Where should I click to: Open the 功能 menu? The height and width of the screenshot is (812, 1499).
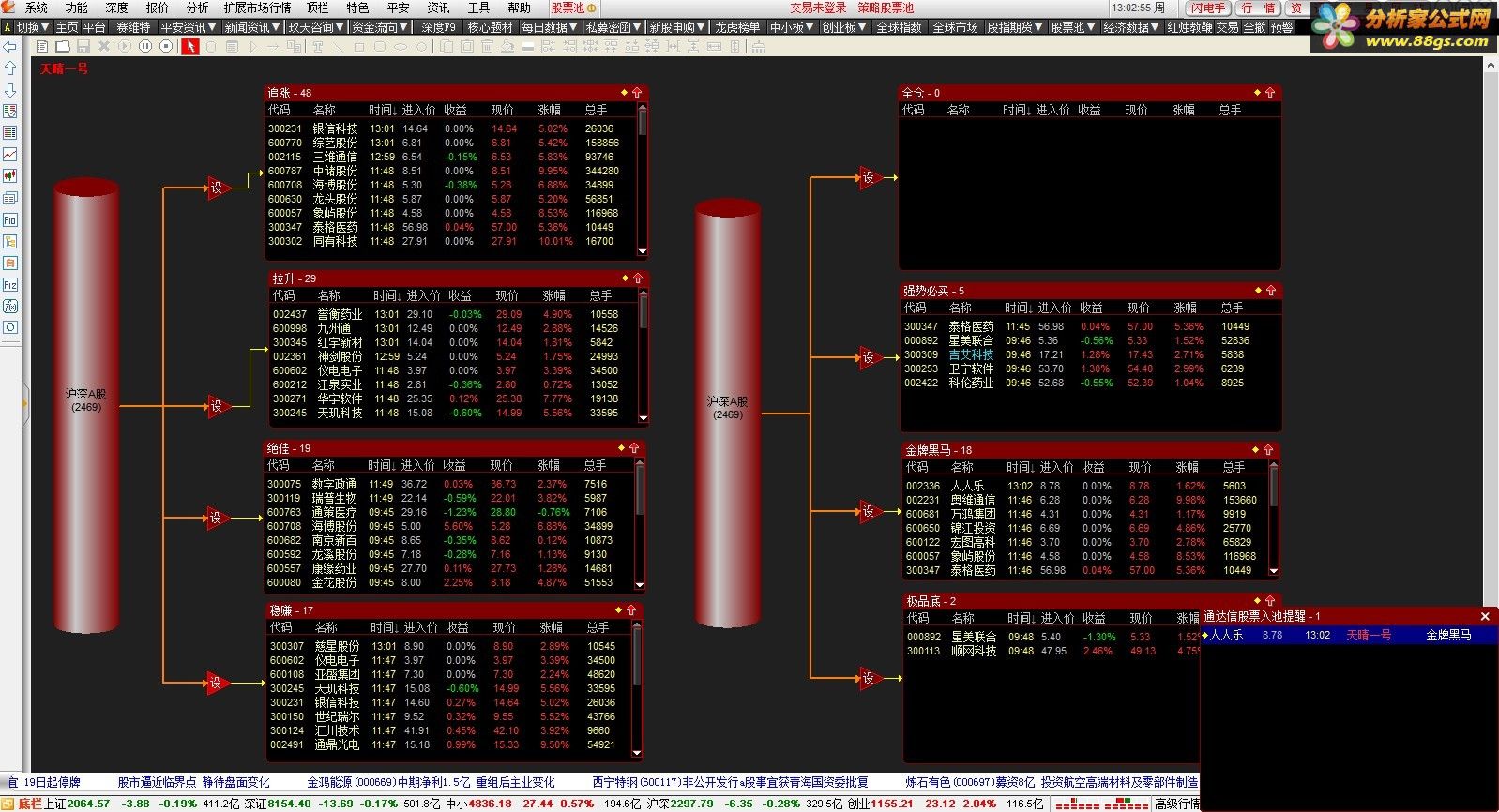pos(77,8)
